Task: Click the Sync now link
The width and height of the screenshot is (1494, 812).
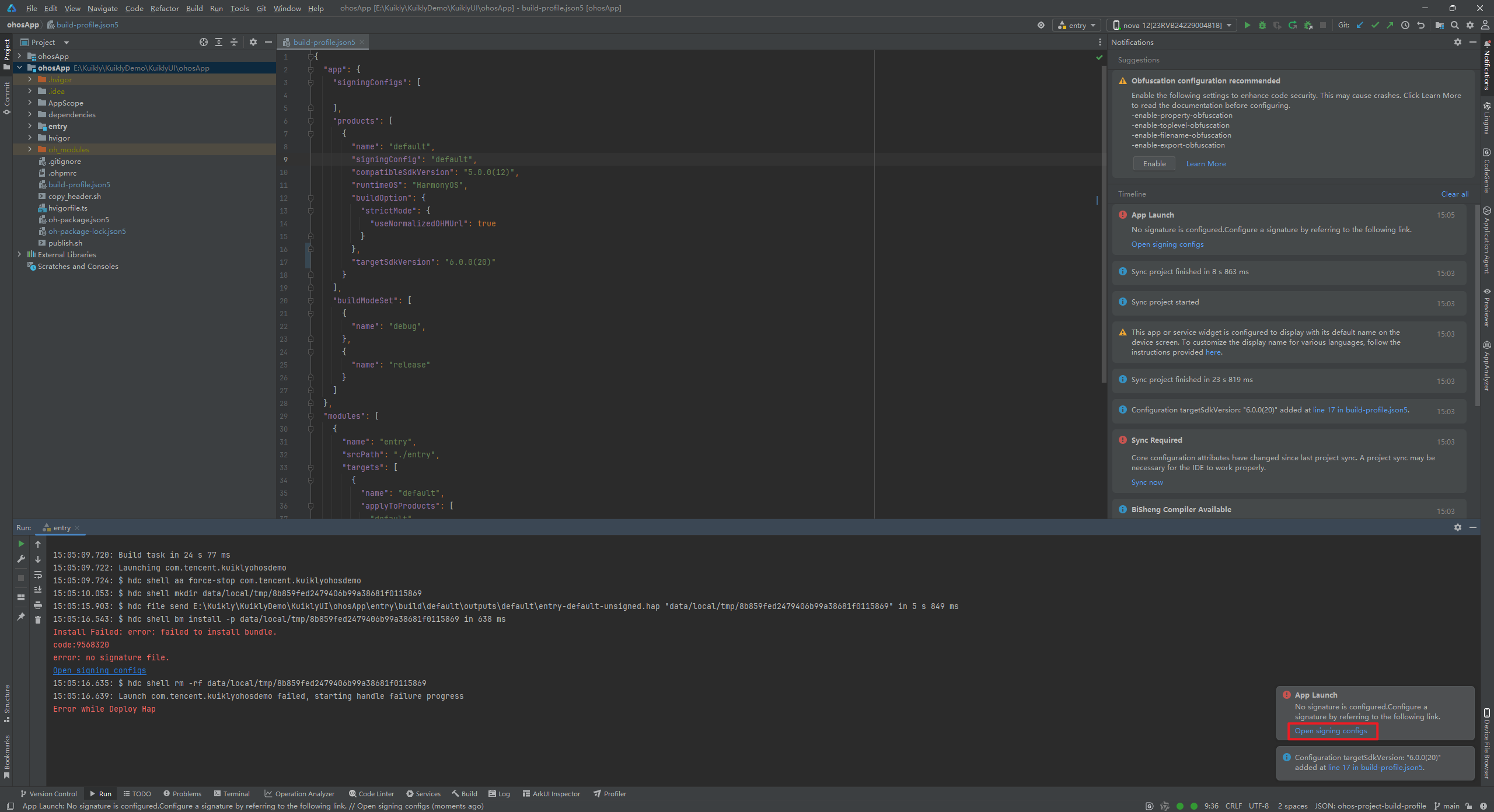Action: pyautogui.click(x=1147, y=482)
